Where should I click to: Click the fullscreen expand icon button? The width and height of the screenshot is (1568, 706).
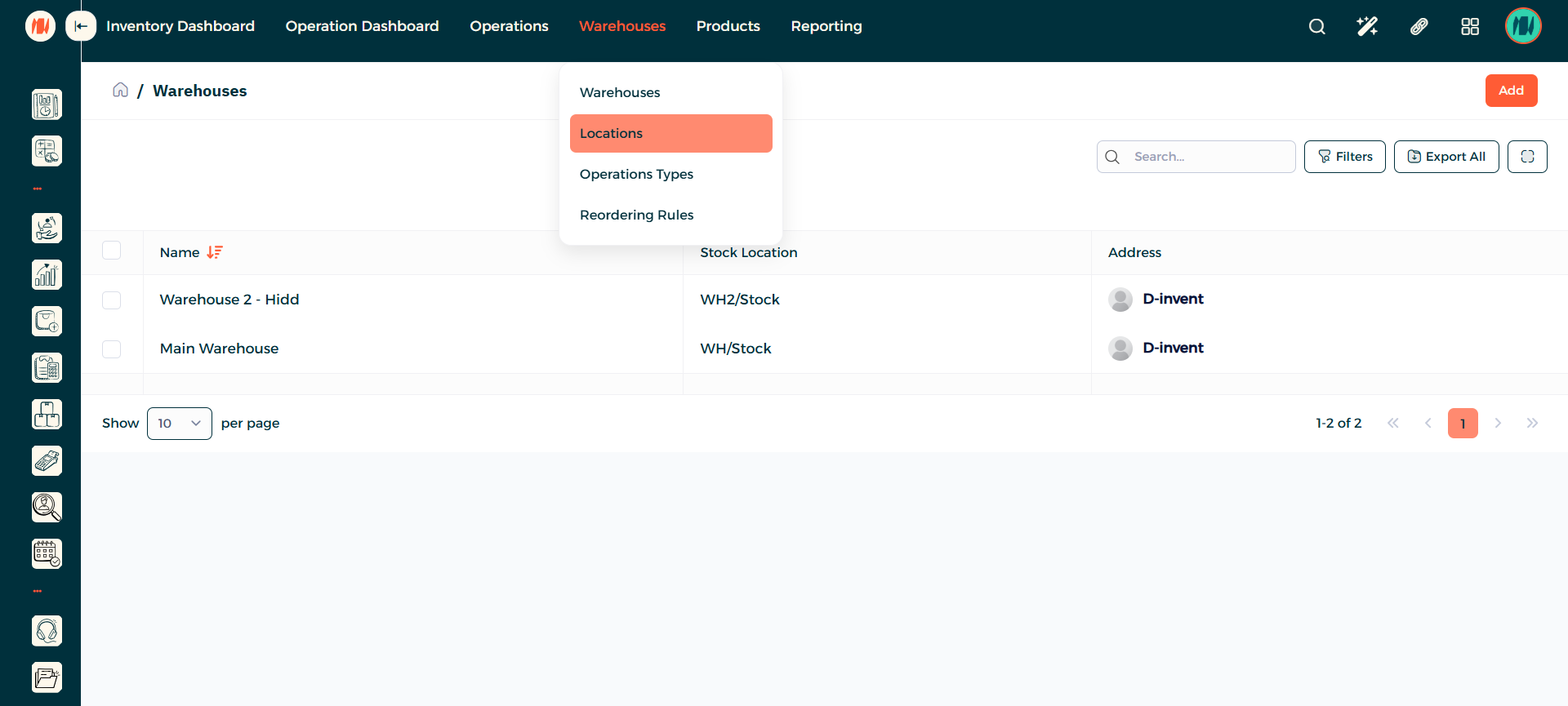click(1527, 157)
